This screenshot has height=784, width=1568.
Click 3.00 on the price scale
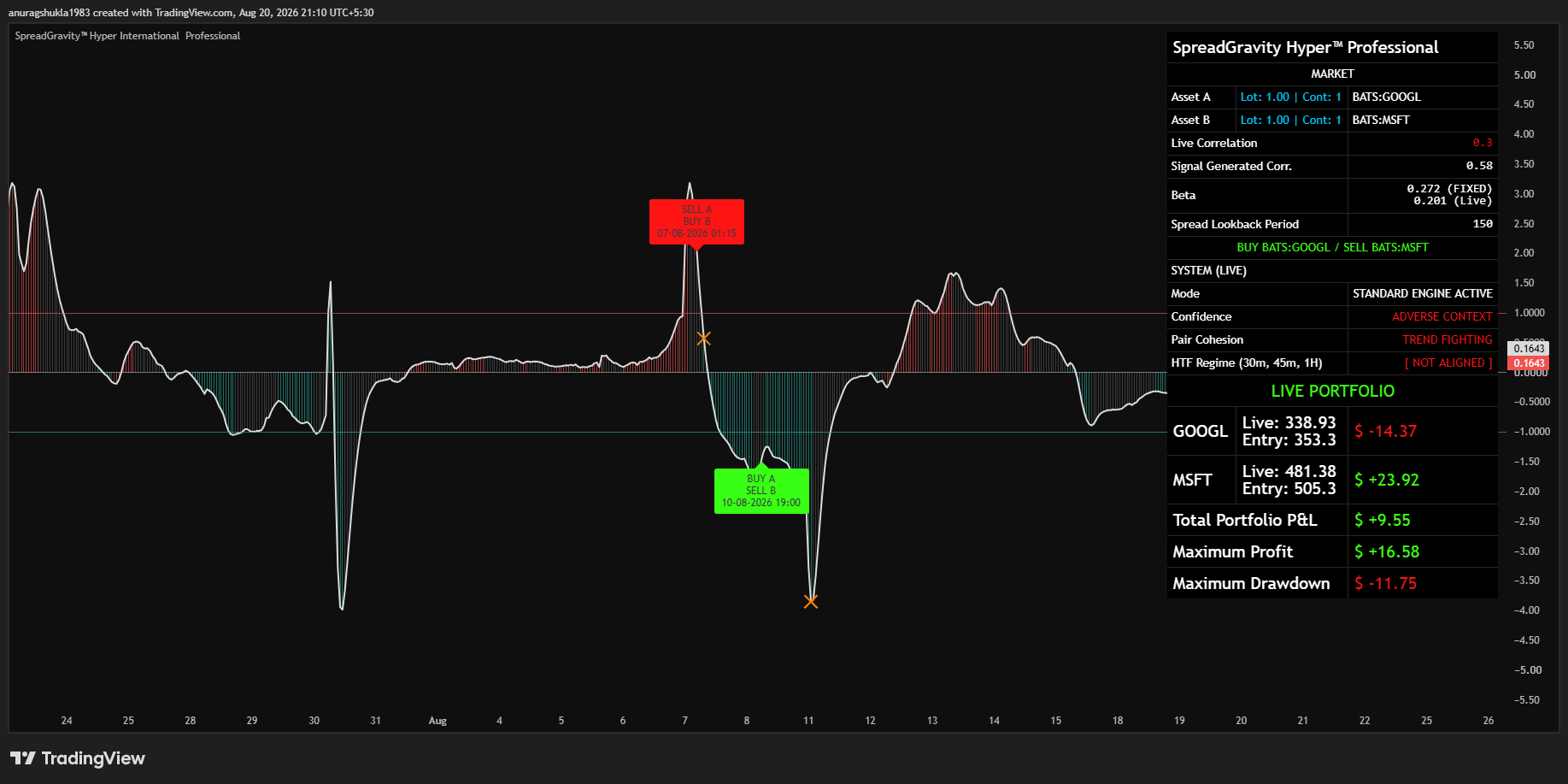click(1524, 194)
